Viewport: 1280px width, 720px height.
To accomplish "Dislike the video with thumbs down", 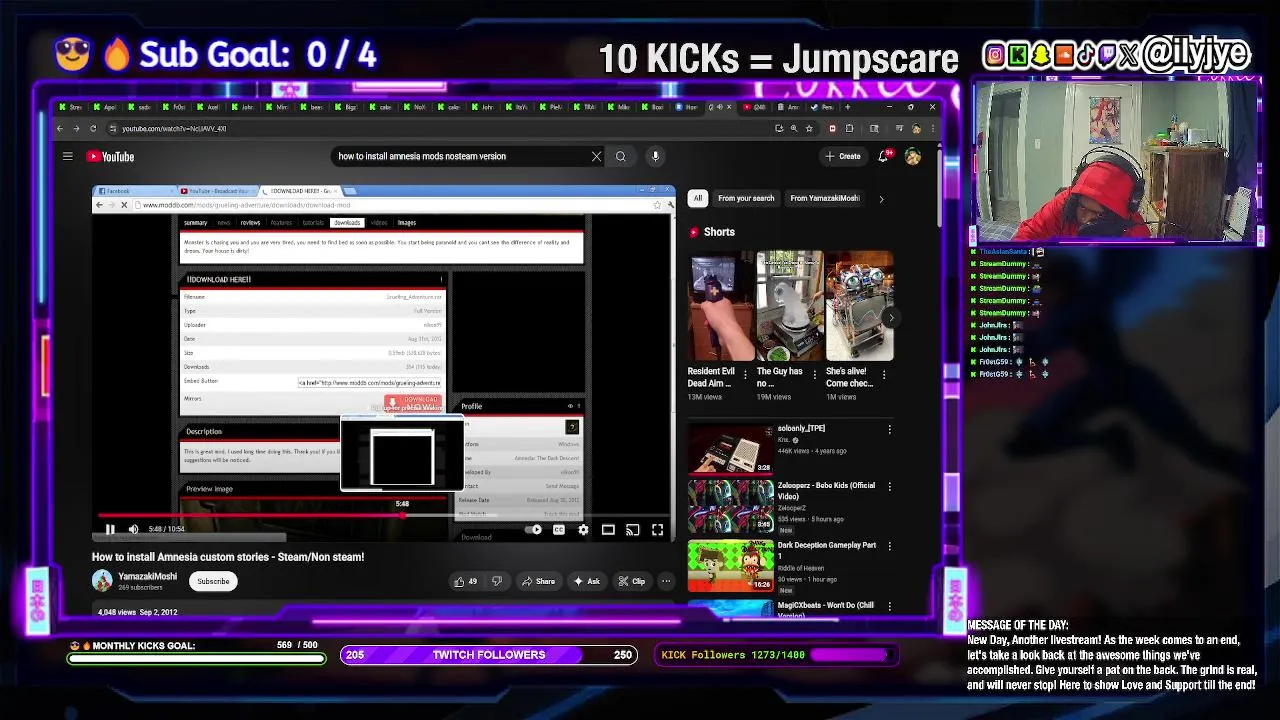I will coord(497,581).
